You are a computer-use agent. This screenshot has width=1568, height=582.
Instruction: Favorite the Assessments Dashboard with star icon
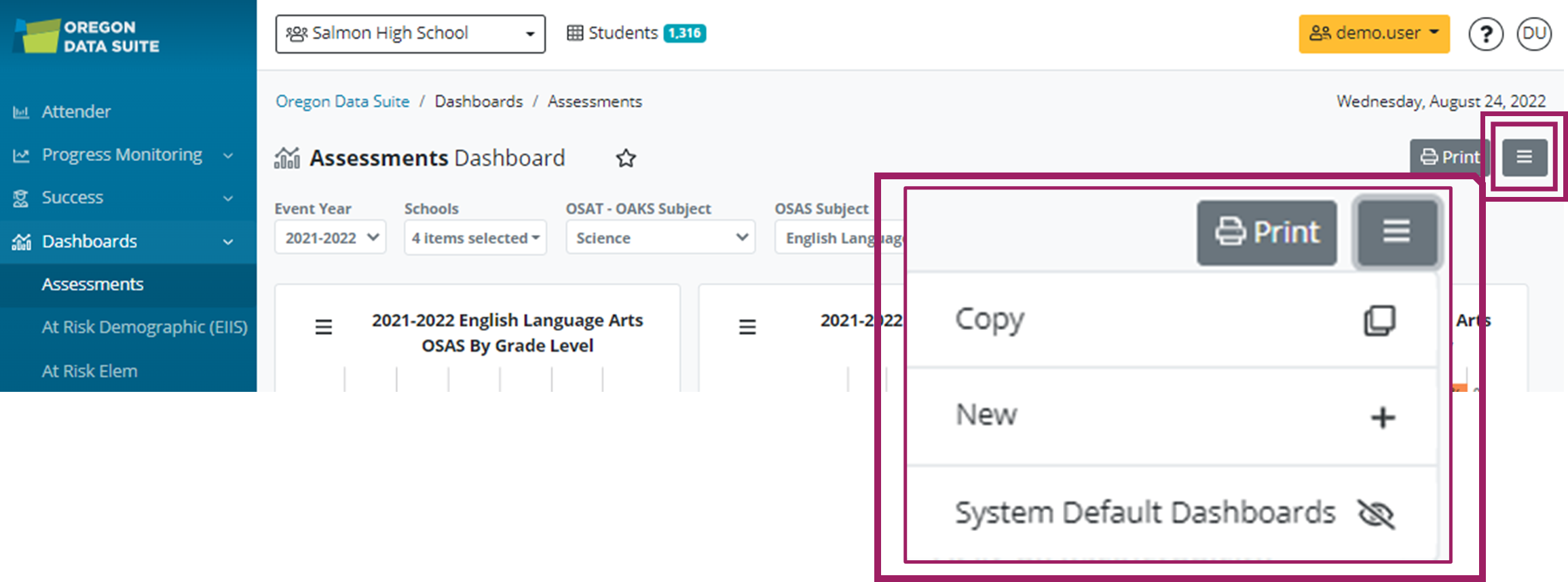coord(625,158)
